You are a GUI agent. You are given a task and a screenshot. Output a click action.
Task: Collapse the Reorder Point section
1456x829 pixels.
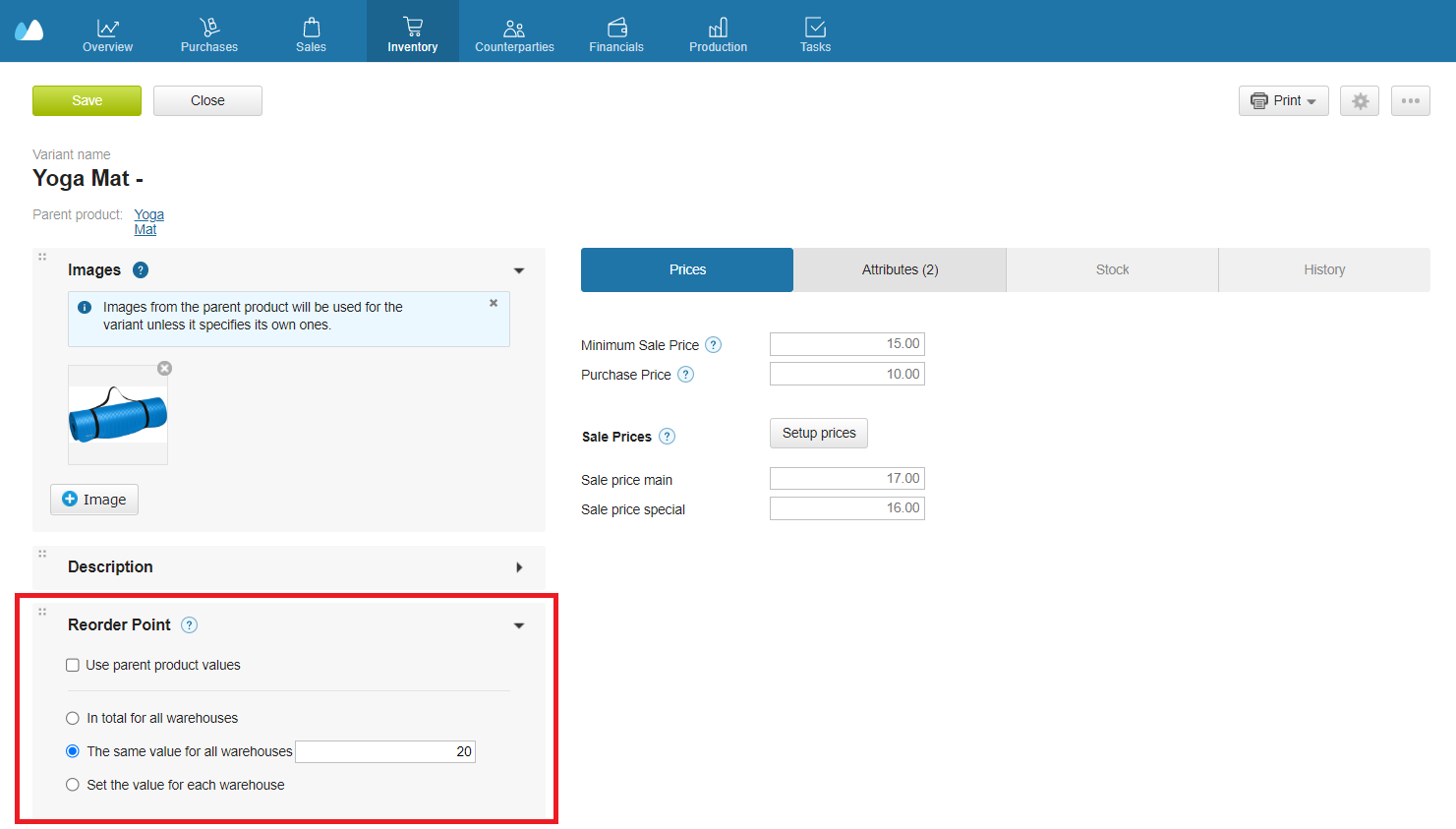point(519,625)
